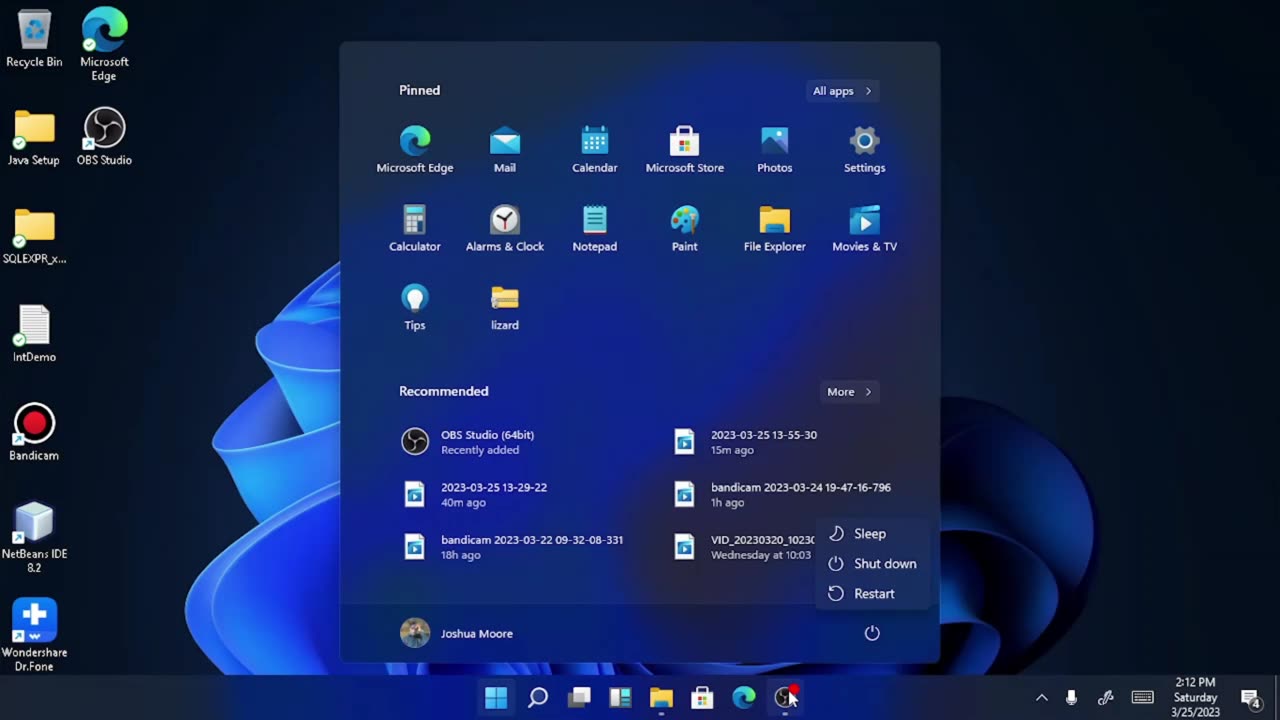The image size is (1280, 720).
Task: Click the pen menu icon in system tray
Action: 1105,697
